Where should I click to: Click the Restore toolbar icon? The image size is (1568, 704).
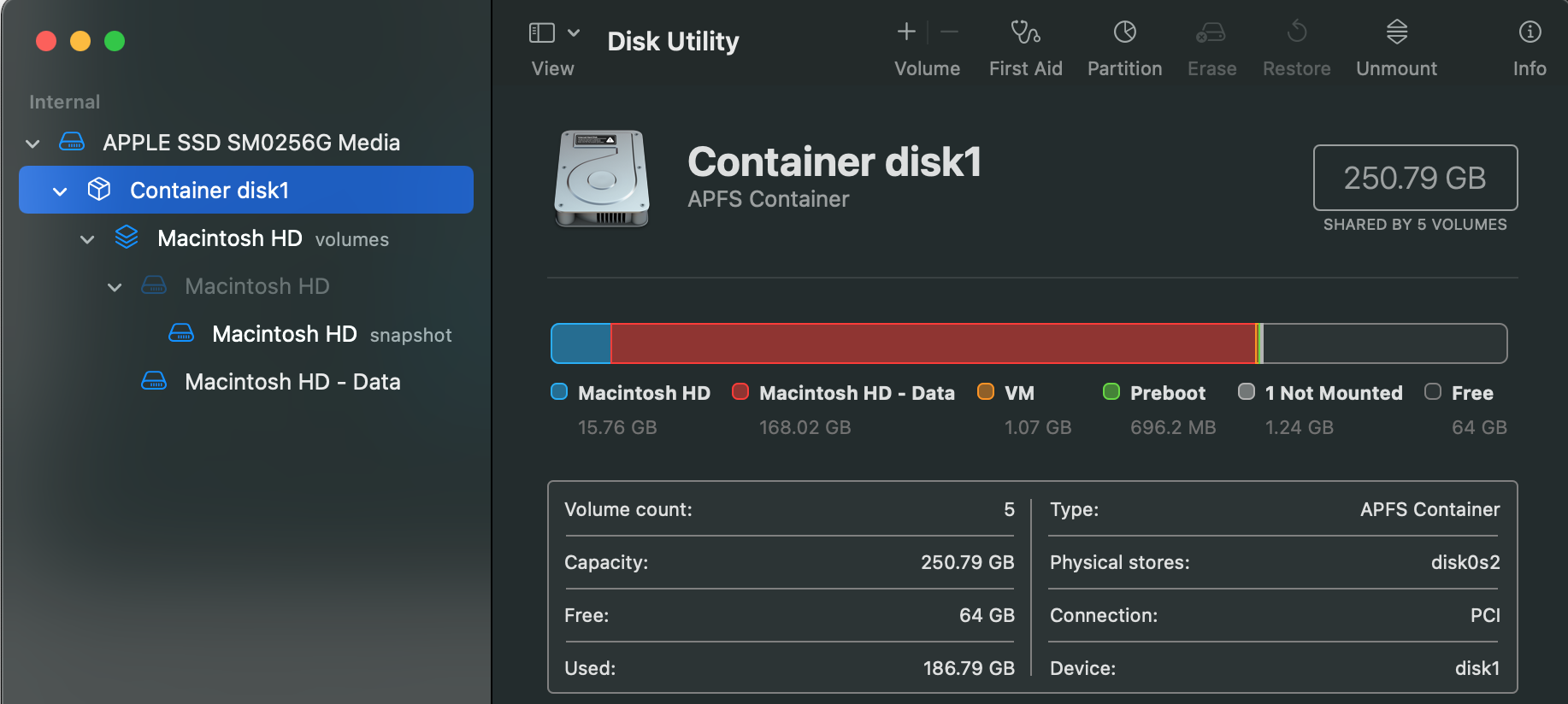point(1296,33)
